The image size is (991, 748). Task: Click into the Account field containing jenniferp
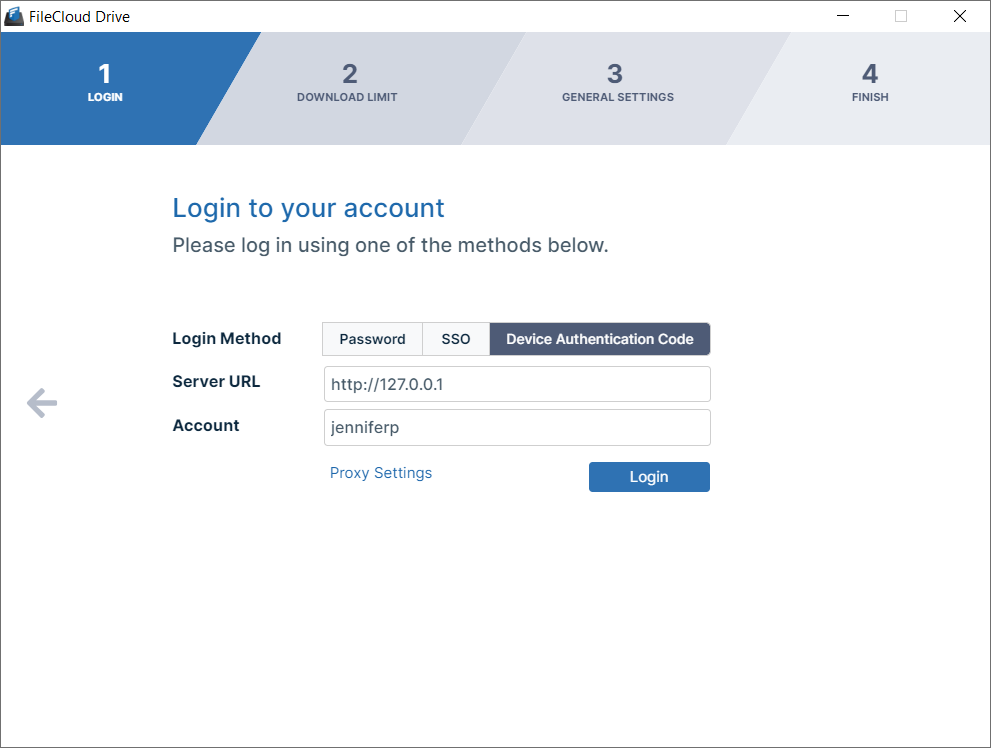click(x=517, y=427)
